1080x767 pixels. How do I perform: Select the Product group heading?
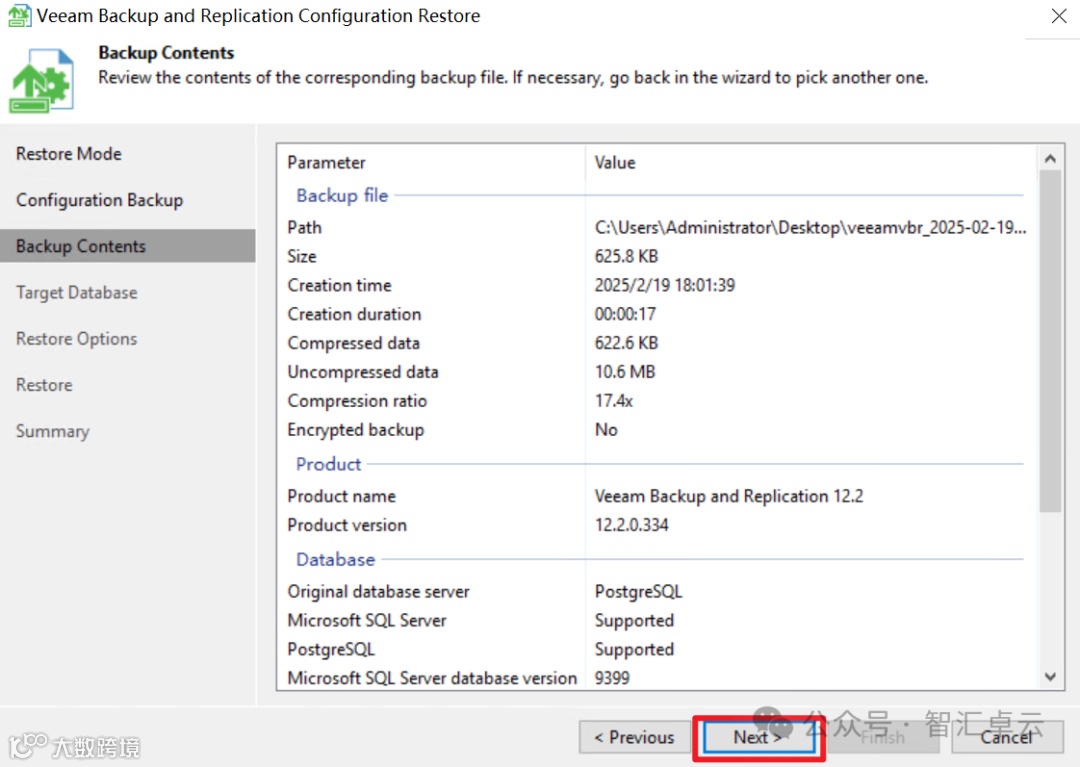click(x=329, y=464)
